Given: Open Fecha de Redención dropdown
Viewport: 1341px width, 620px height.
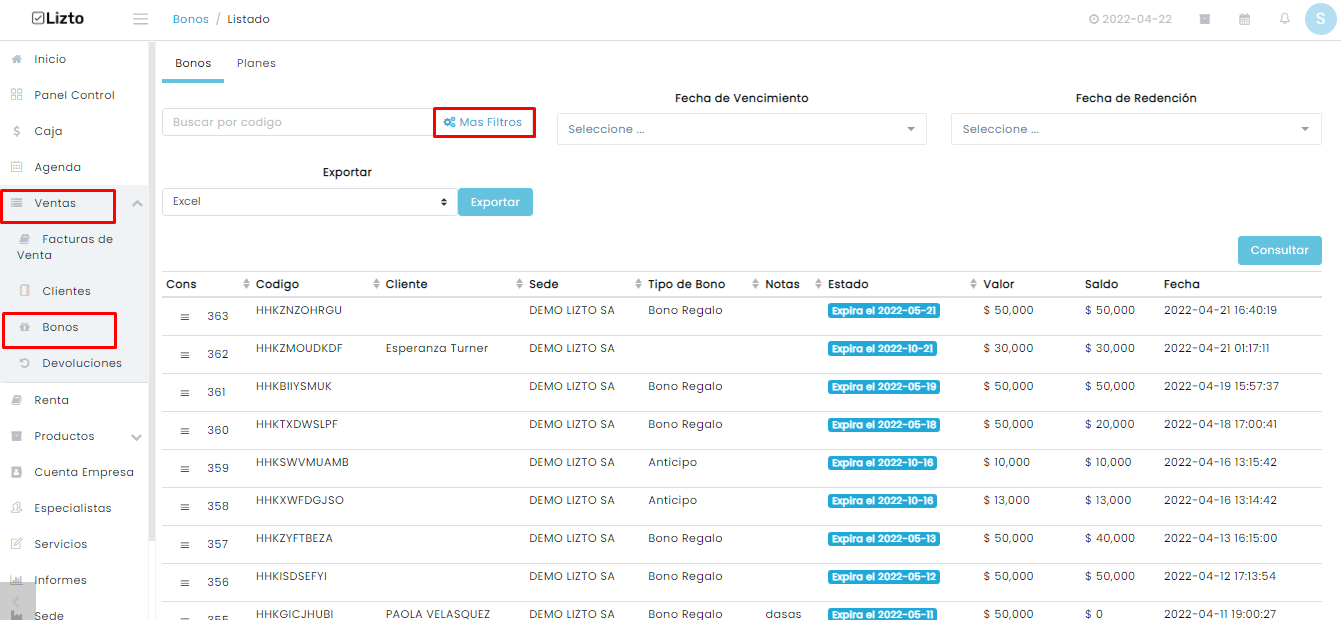Looking at the screenshot, I should tap(1136, 129).
